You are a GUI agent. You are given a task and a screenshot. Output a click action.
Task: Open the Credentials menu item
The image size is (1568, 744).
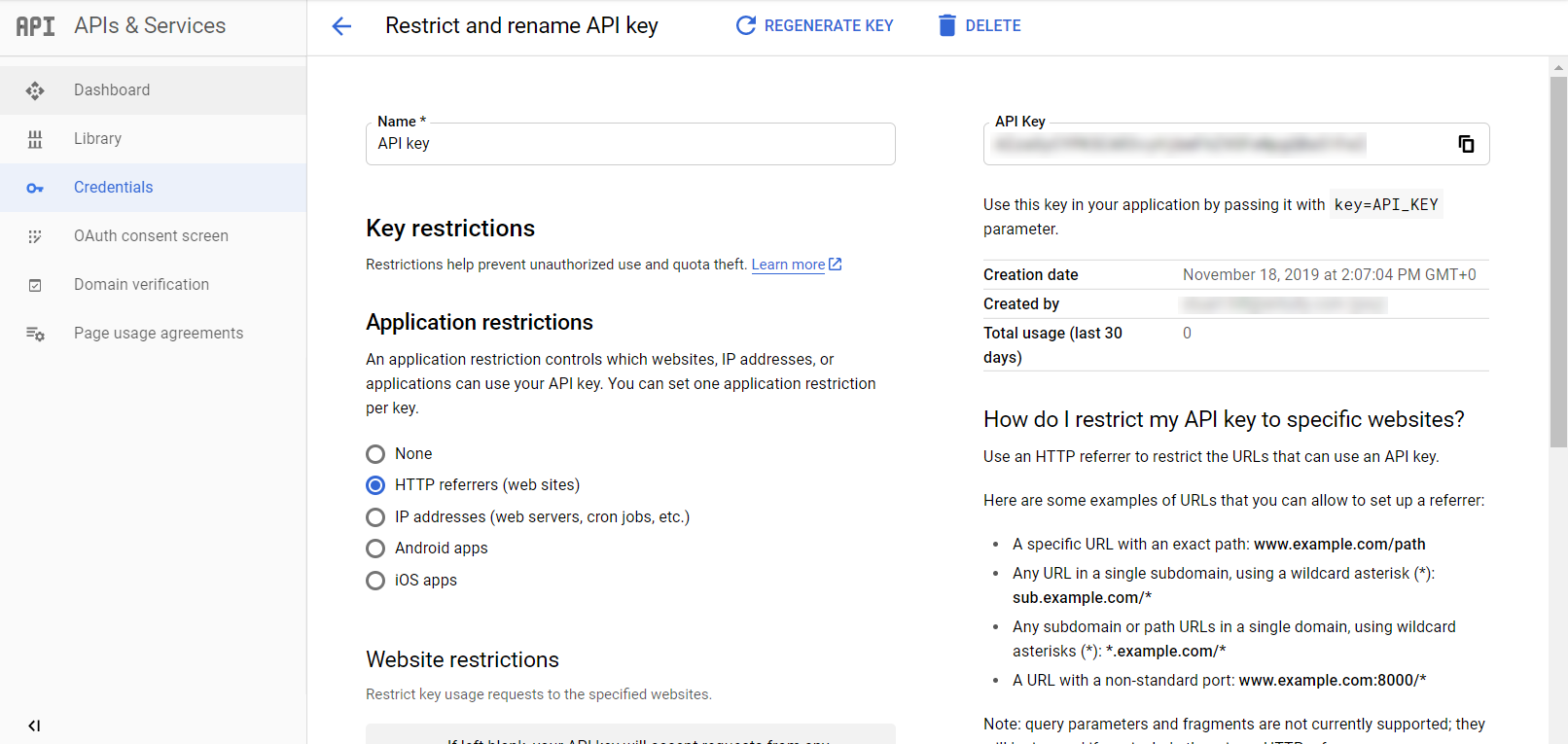[x=153, y=188]
